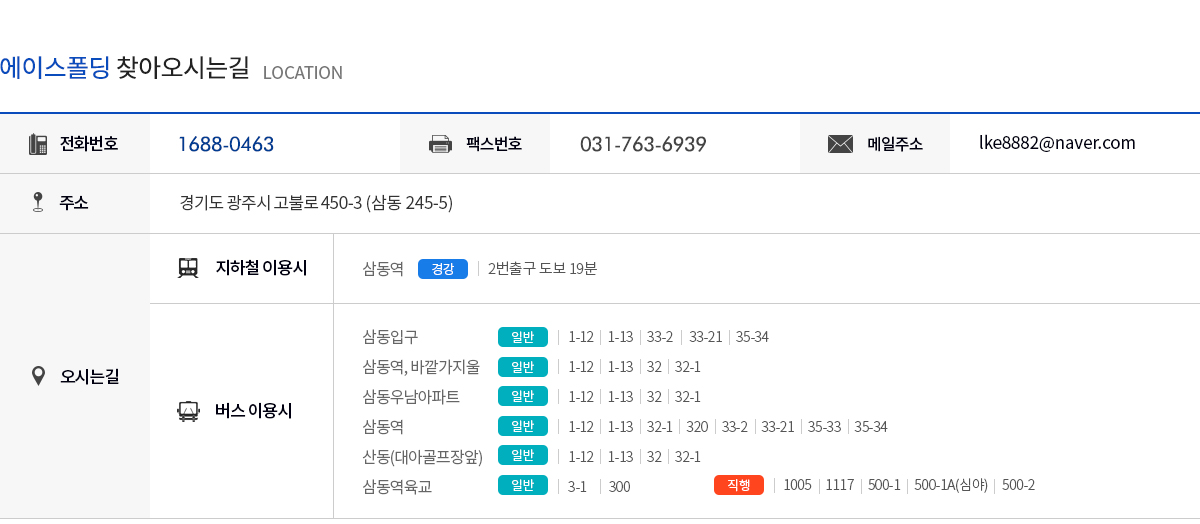Click the 삼동역육교 bus stop name

[x=399, y=486]
